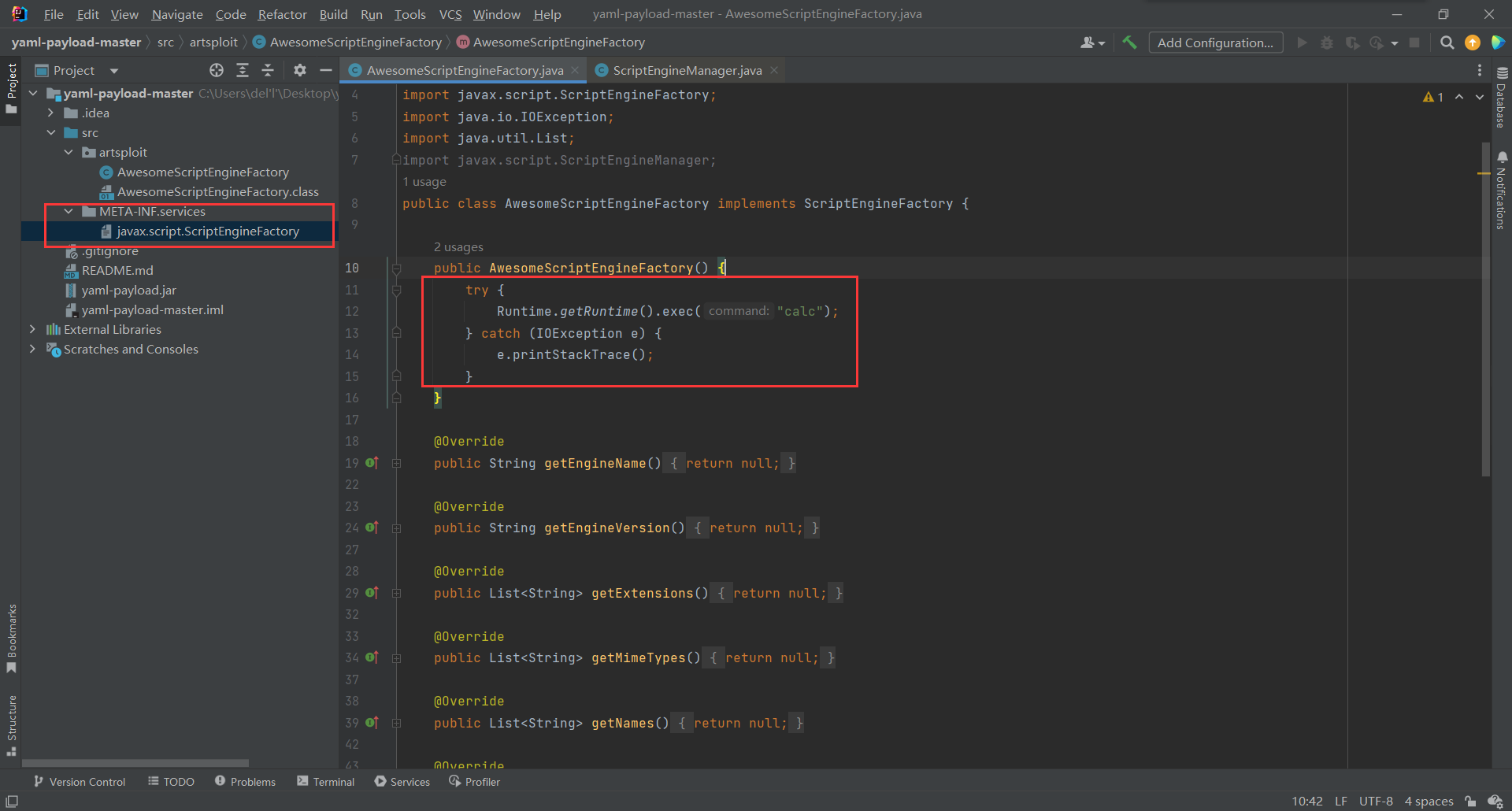The width and height of the screenshot is (1512, 811).
Task: Open the VCS menu
Action: pos(450,14)
